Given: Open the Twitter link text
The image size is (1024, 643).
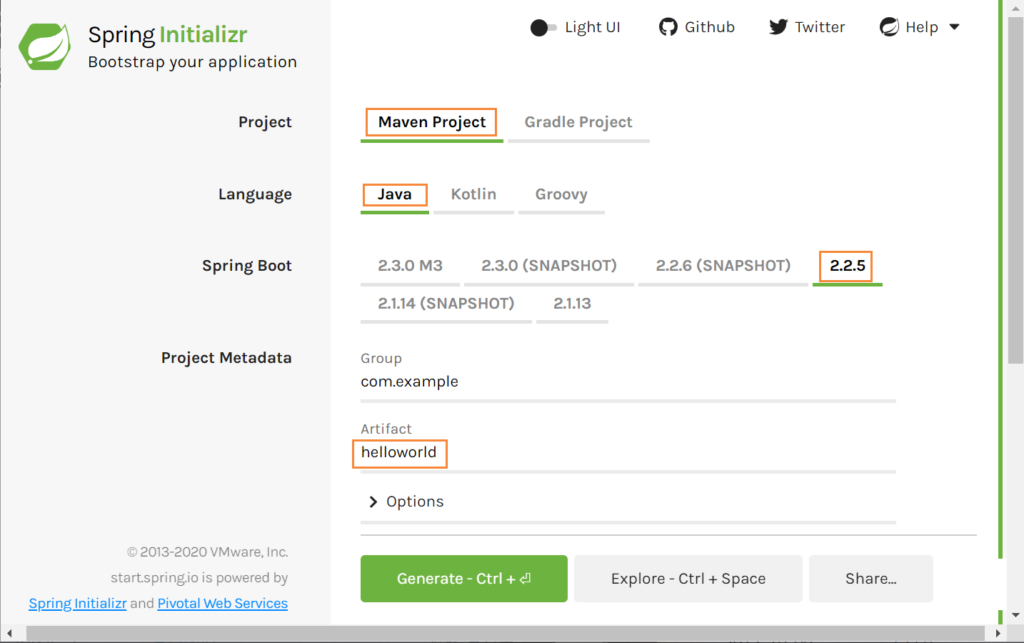Looking at the screenshot, I should click(x=820, y=27).
